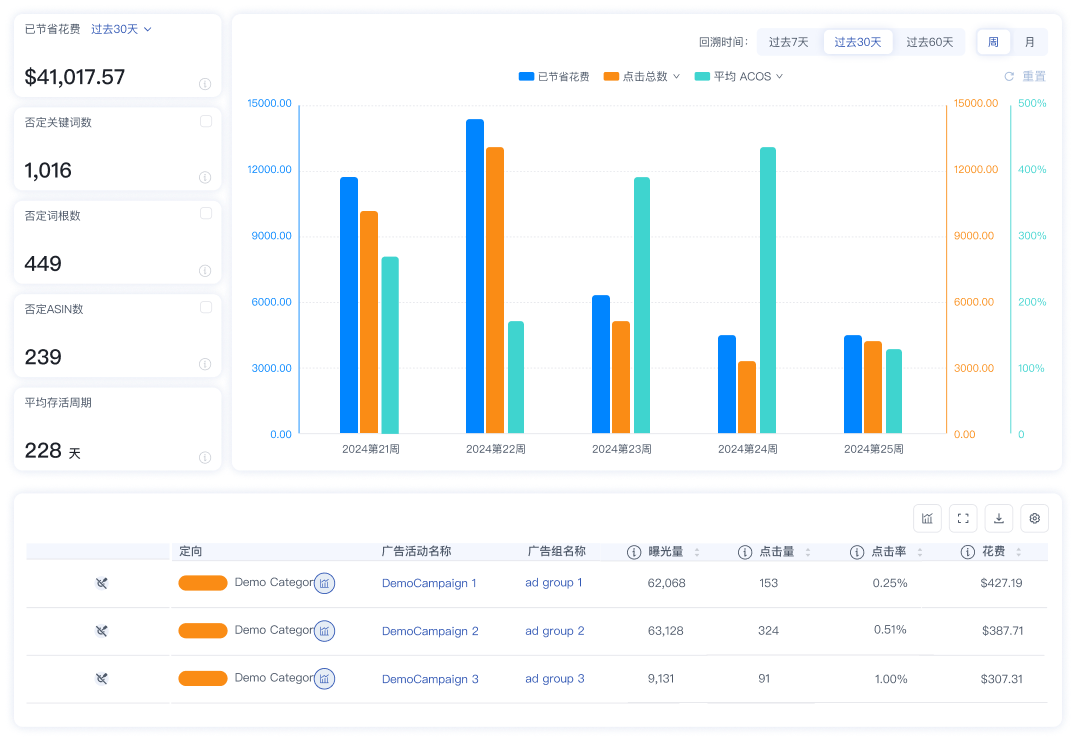This screenshot has width=1076, height=742.
Task: Open table settings gear icon
Action: tap(1035, 518)
